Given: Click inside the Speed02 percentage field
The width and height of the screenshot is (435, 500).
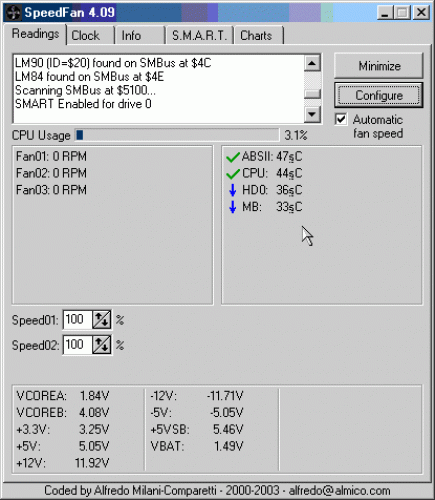Looking at the screenshot, I should (77, 345).
